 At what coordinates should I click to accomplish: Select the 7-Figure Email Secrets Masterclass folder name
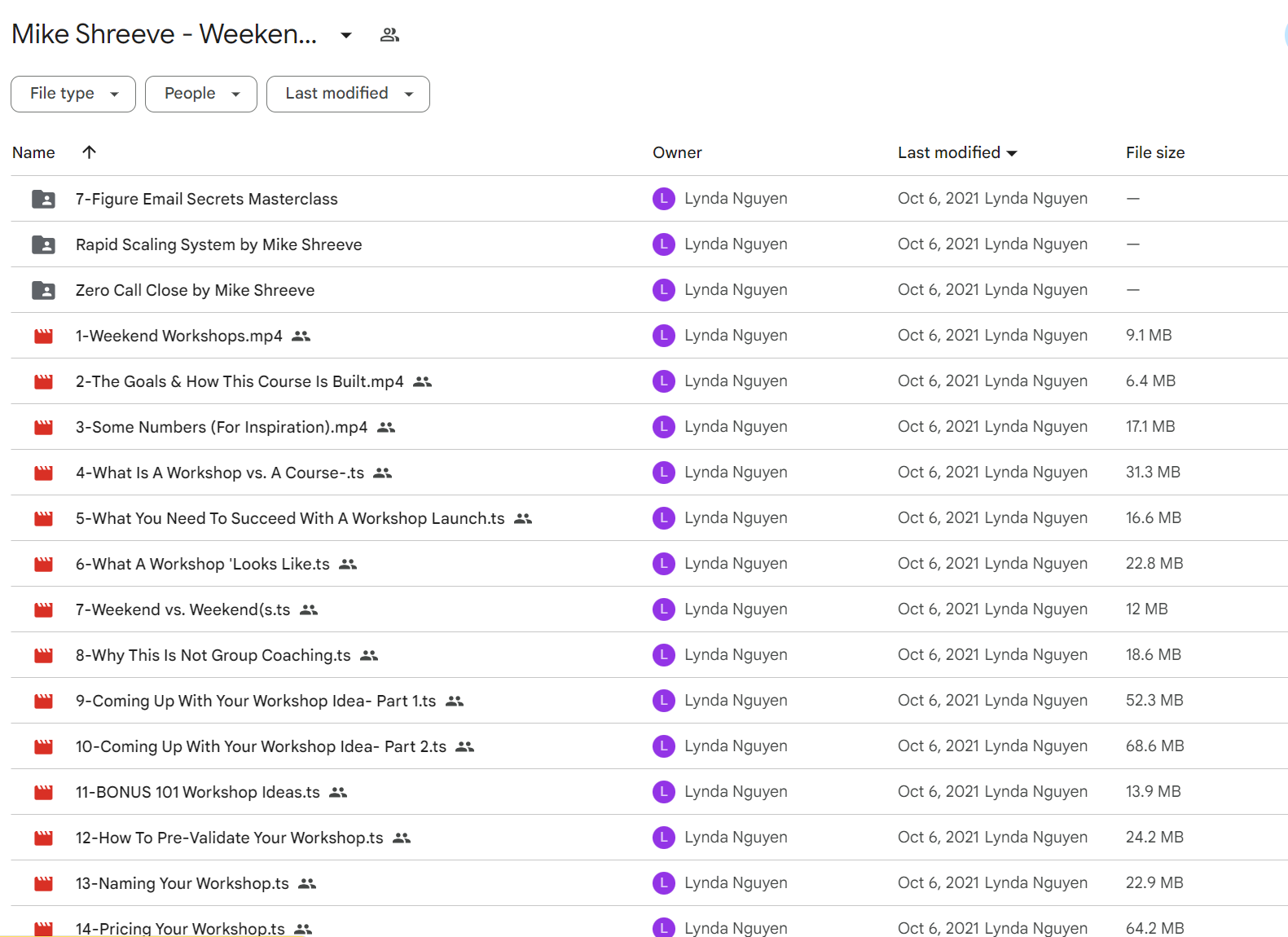pos(207,199)
